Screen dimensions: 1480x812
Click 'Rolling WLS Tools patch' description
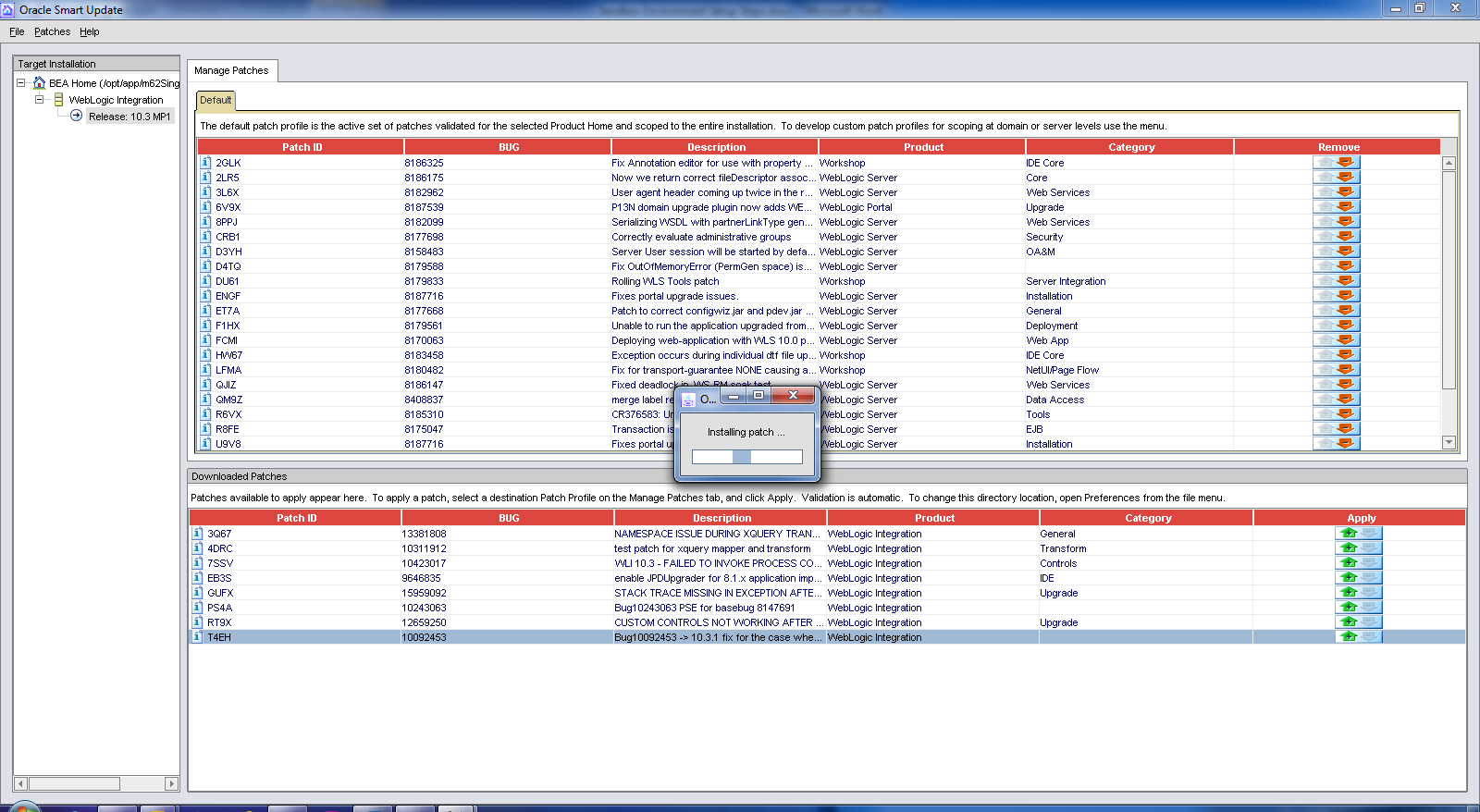(x=665, y=281)
